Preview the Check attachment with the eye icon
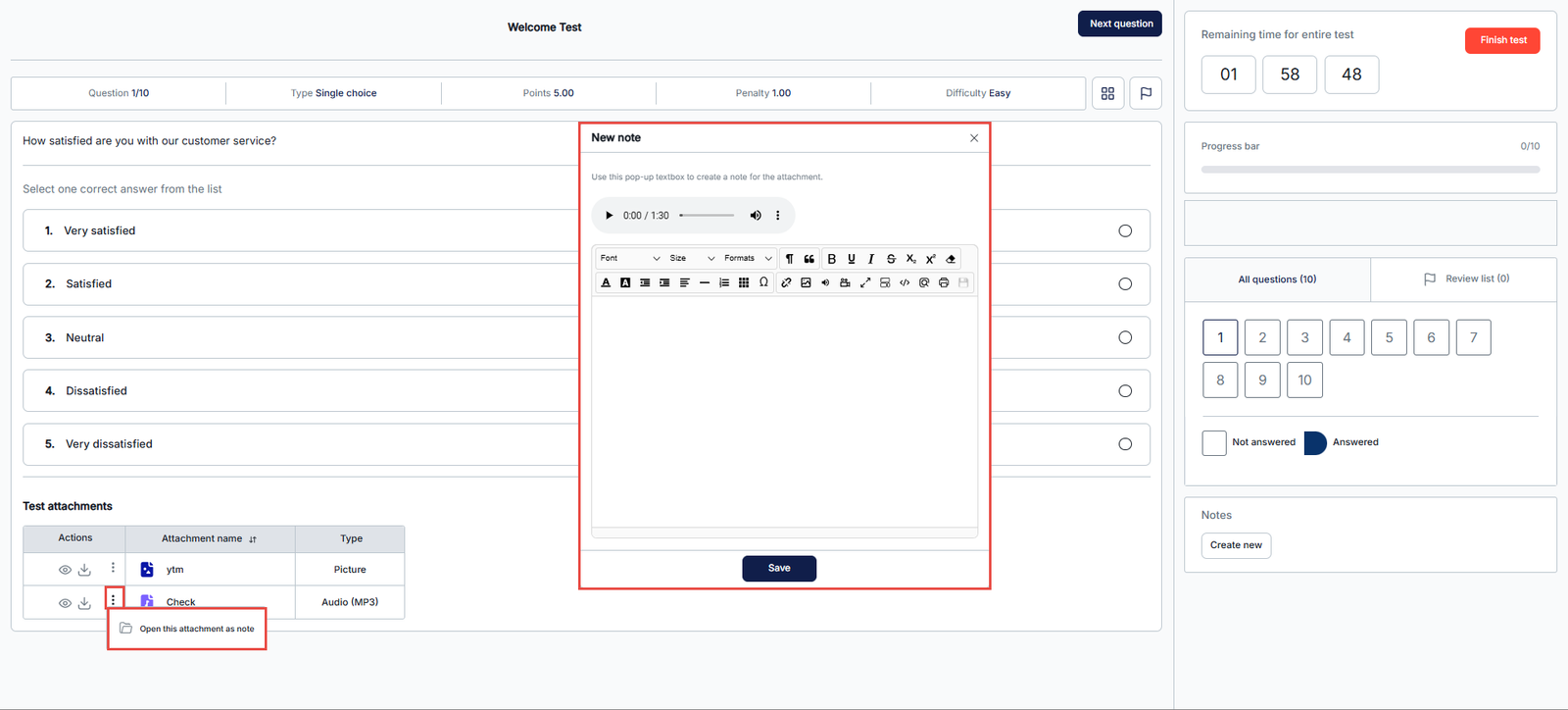1568x710 pixels. coord(65,603)
